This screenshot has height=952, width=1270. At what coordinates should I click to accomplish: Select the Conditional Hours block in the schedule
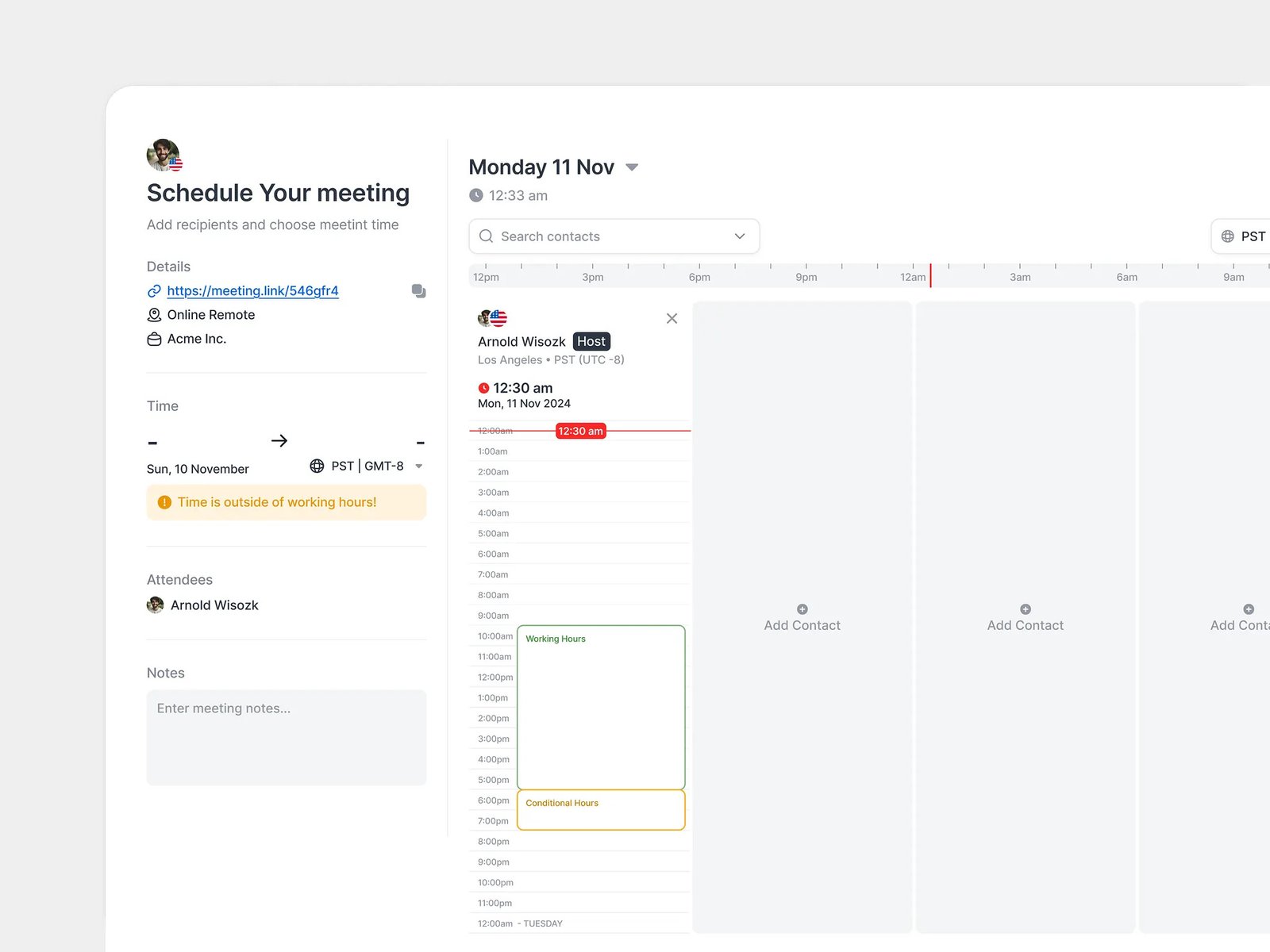[601, 810]
